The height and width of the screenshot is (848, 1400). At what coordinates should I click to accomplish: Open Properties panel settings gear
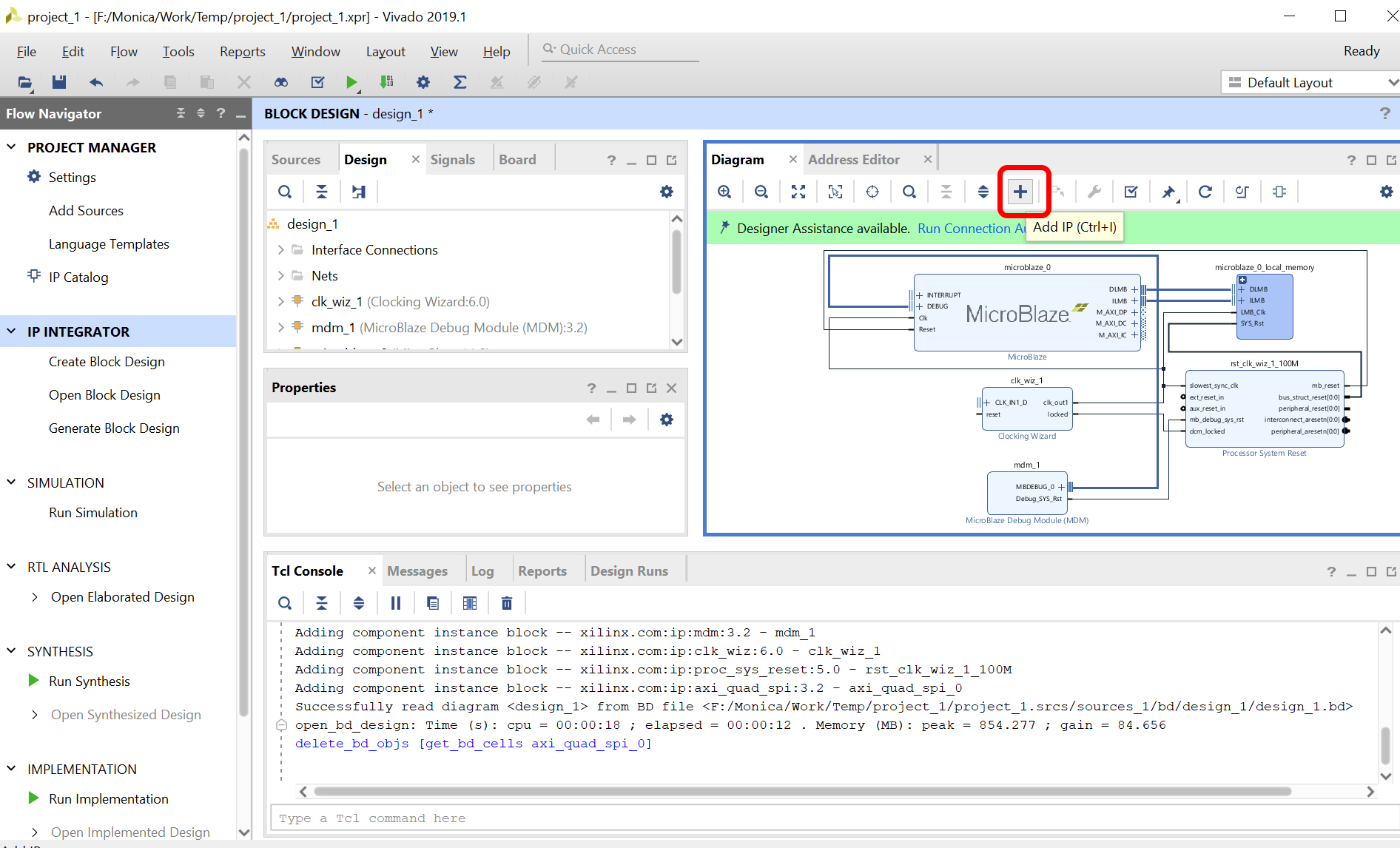point(666,420)
